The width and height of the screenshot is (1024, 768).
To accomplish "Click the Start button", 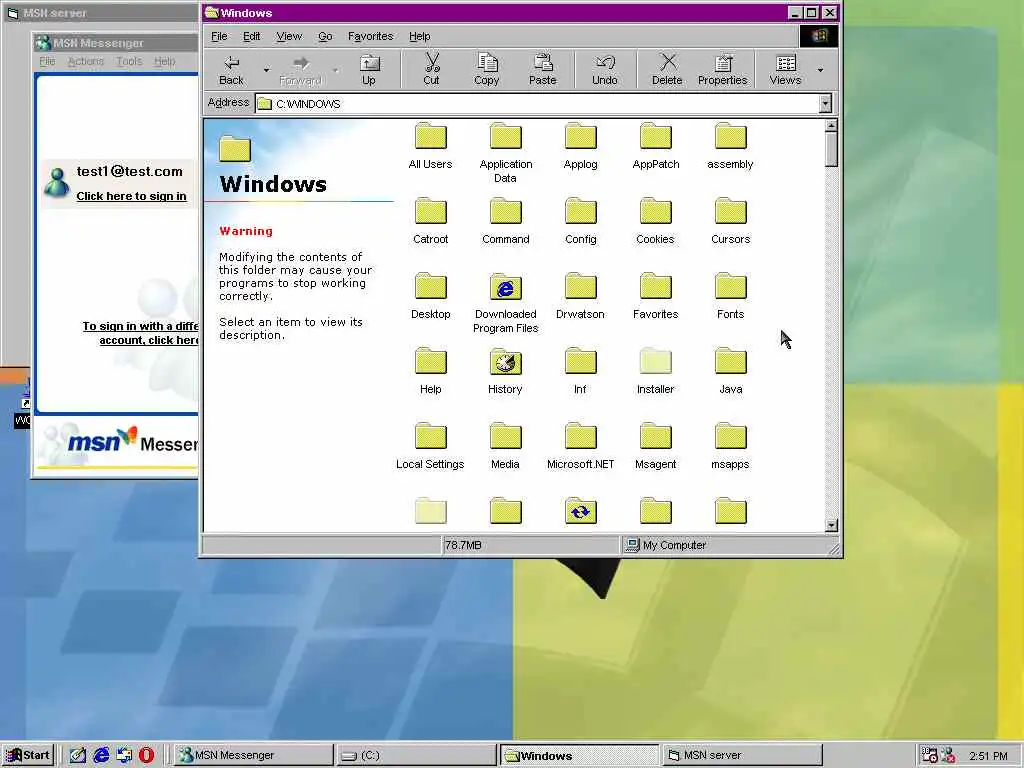I will (27, 755).
